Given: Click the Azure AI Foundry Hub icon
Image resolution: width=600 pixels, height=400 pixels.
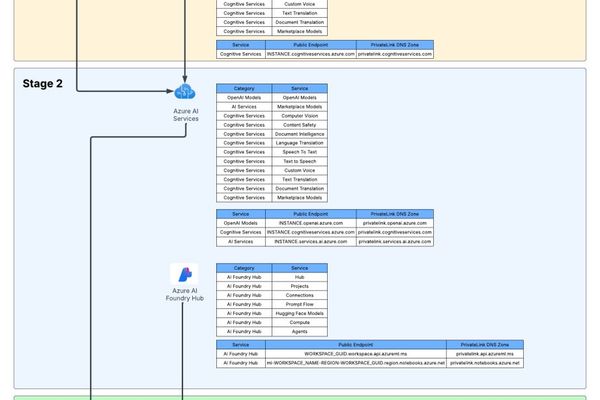Looking at the screenshot, I should [x=184, y=274].
